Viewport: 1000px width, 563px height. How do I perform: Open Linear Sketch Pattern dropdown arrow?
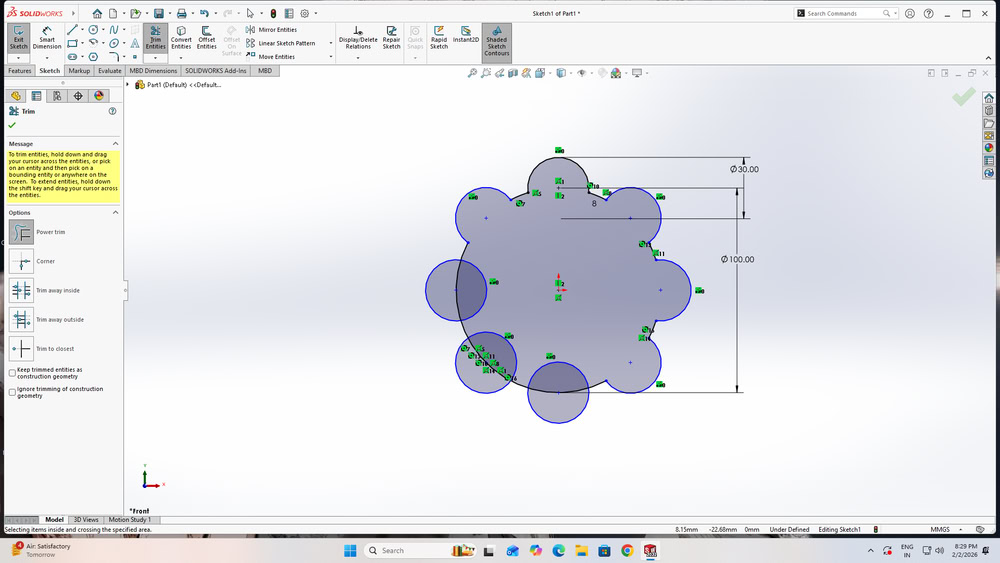330,43
